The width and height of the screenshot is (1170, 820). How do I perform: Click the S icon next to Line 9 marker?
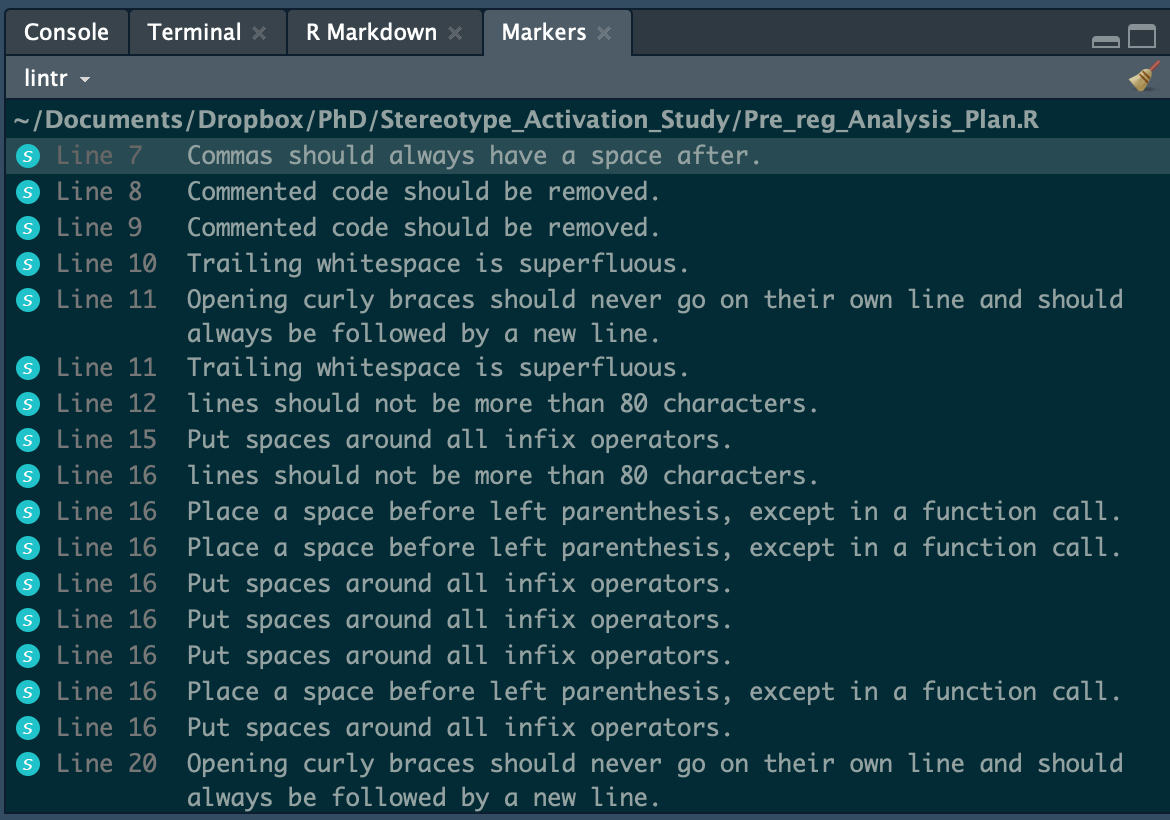27,227
